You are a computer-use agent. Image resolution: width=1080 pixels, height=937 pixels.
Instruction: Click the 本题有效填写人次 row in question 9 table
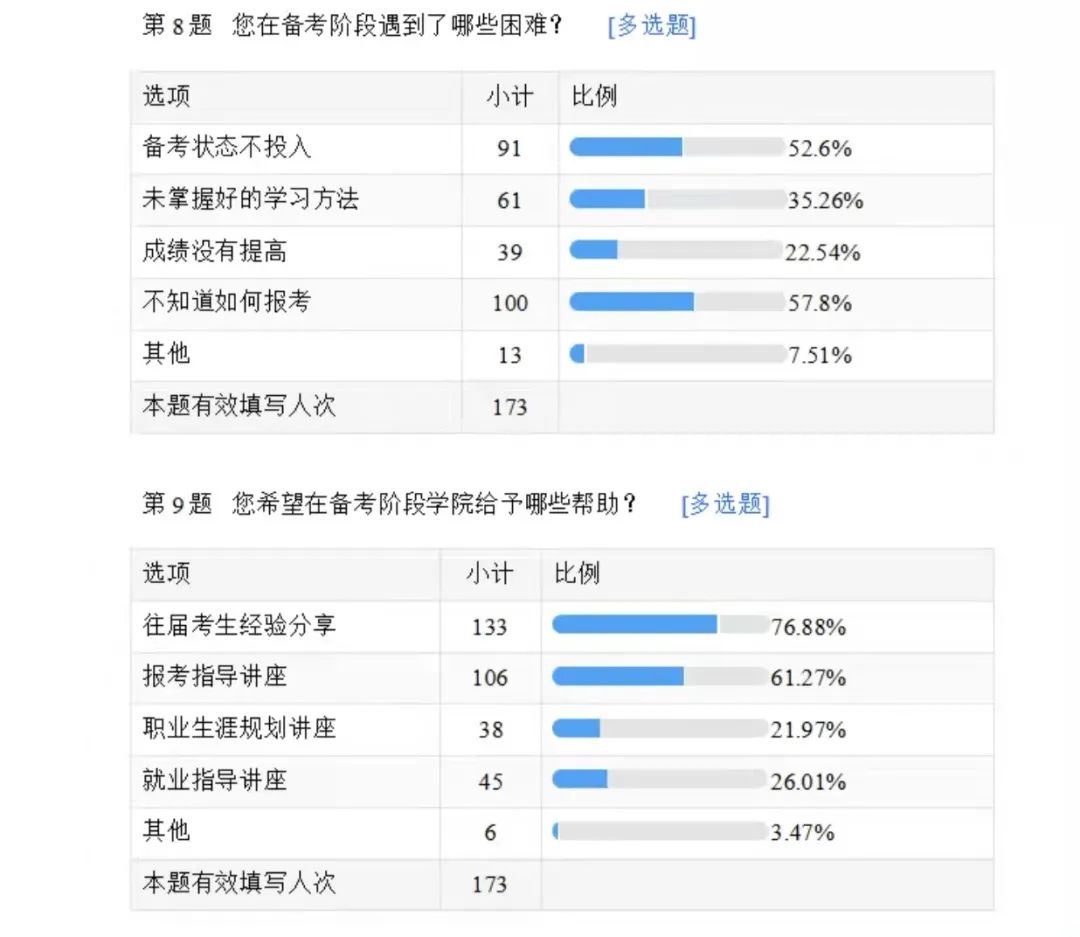562,885
